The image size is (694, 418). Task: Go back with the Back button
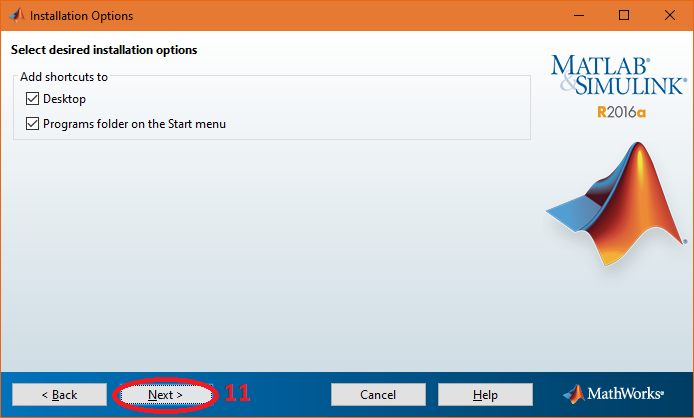(59, 395)
